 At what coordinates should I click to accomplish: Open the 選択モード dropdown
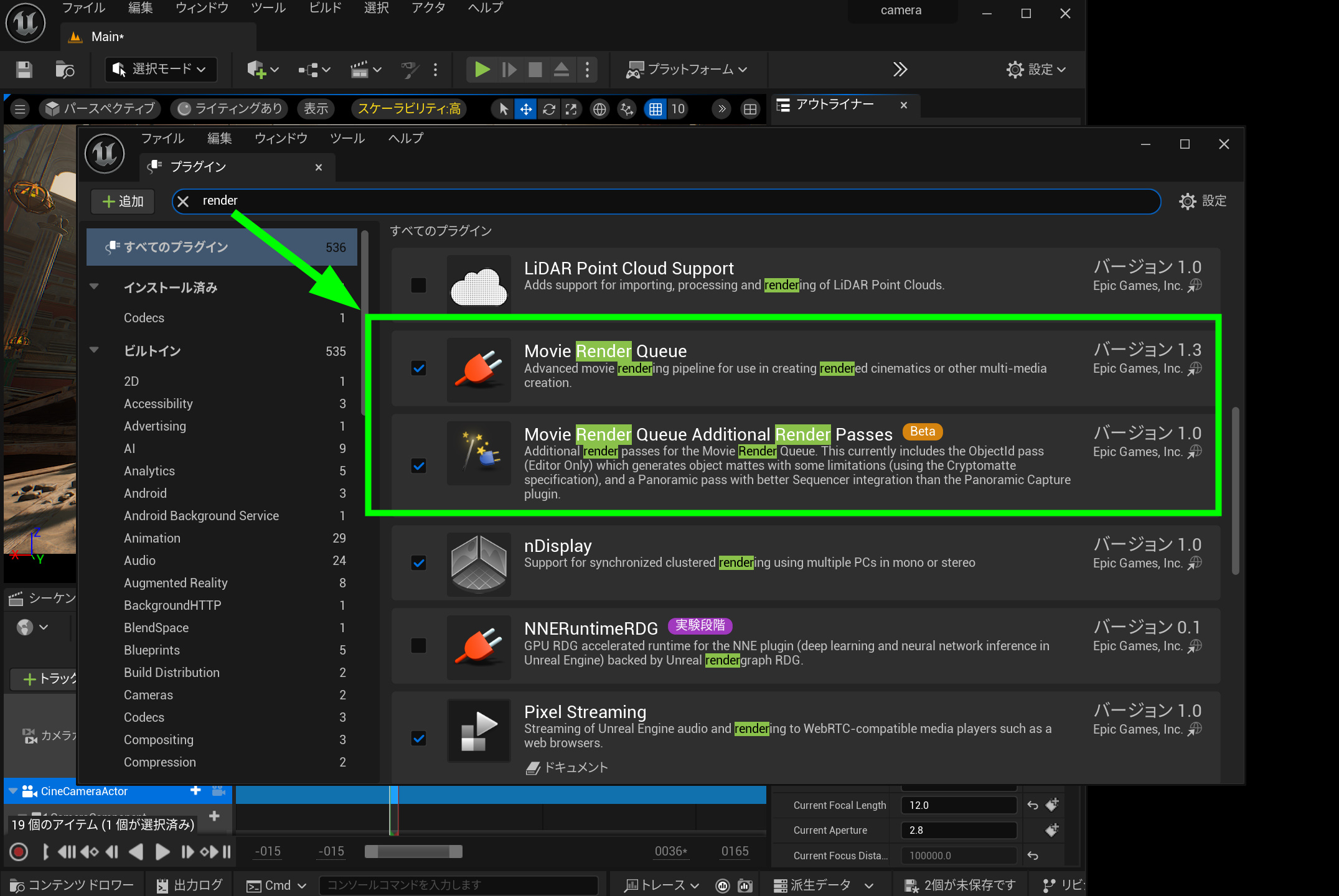162,69
